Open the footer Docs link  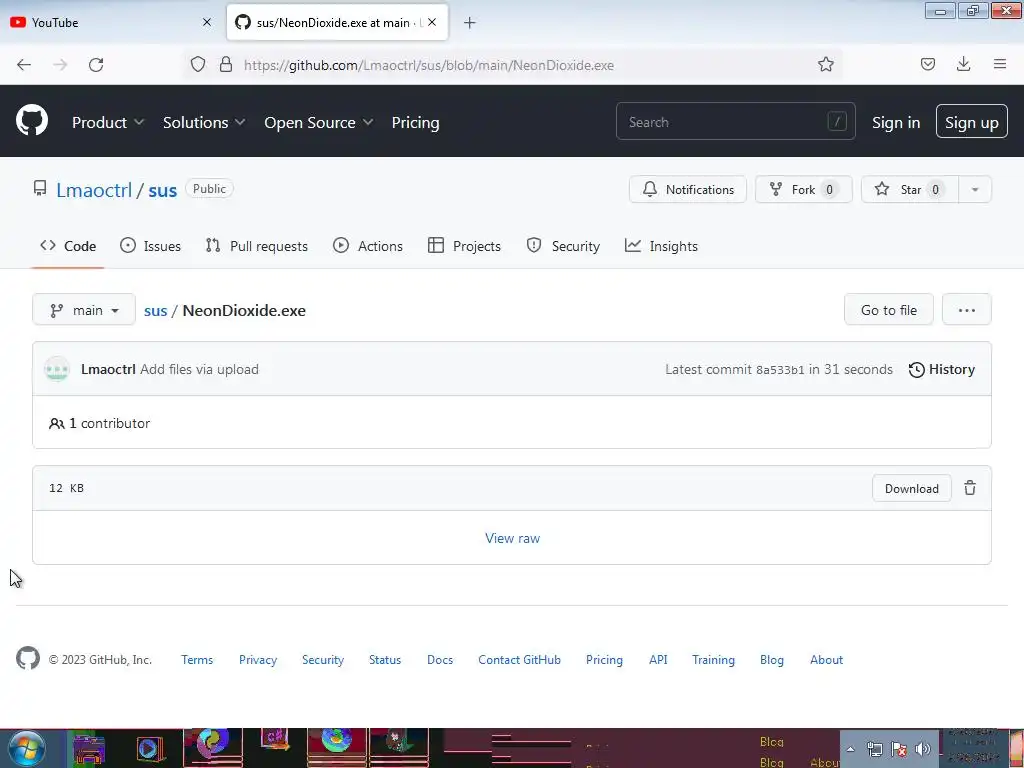440,660
